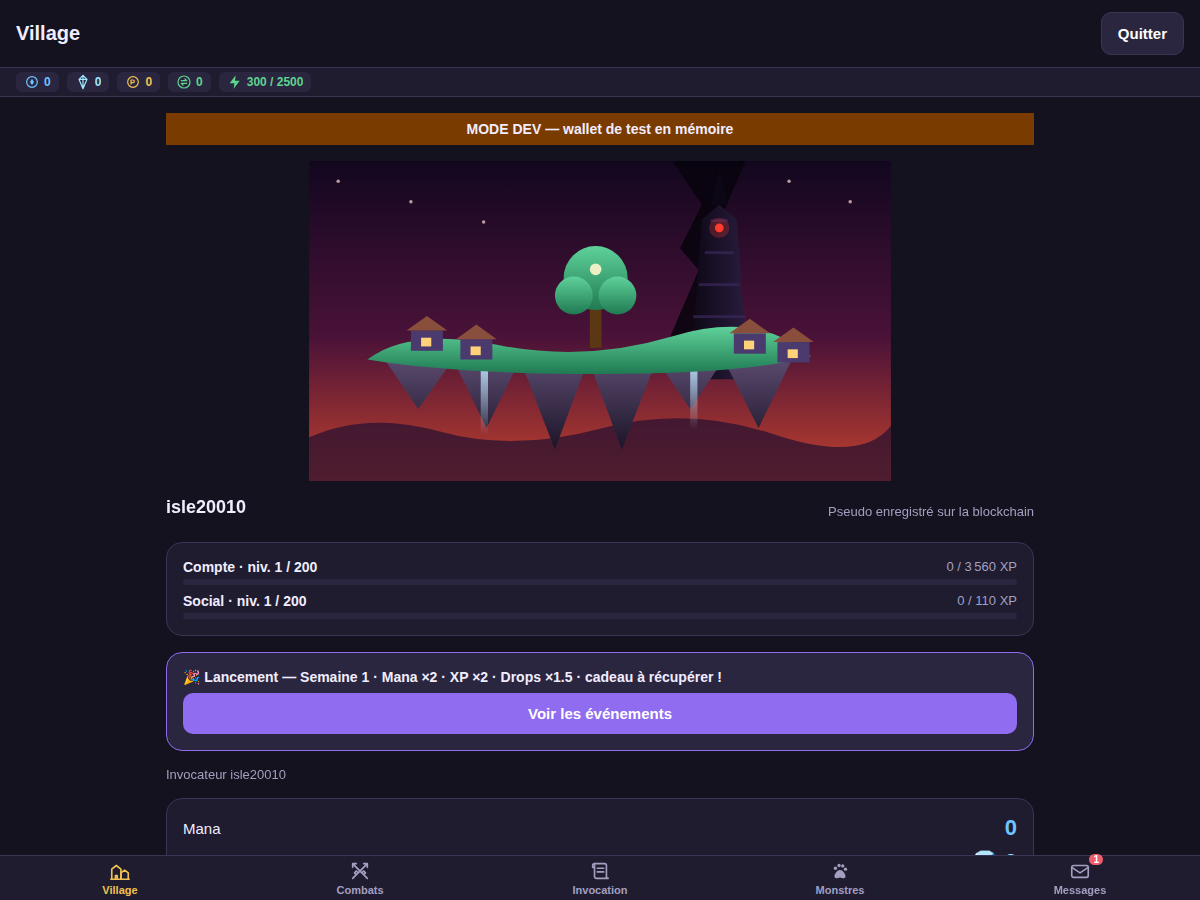Click the player name heading isle20010
Viewport: 1200px width, 900px height.
206,507
